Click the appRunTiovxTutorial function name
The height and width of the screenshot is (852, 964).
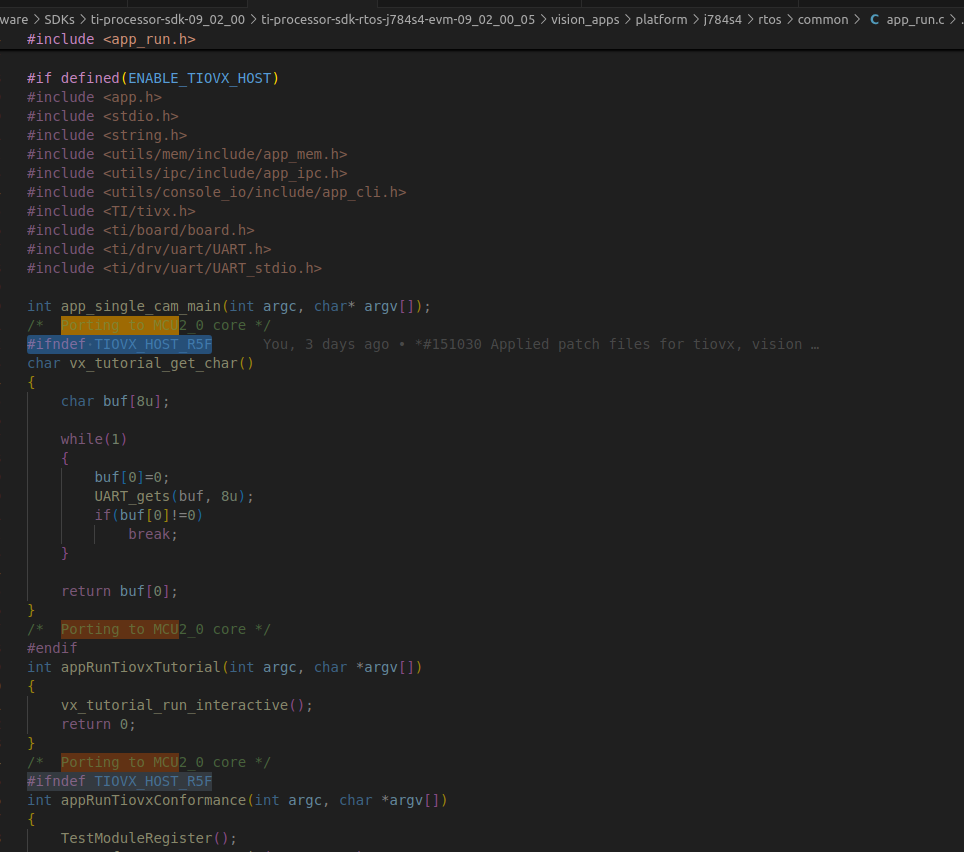pyautogui.click(x=141, y=668)
